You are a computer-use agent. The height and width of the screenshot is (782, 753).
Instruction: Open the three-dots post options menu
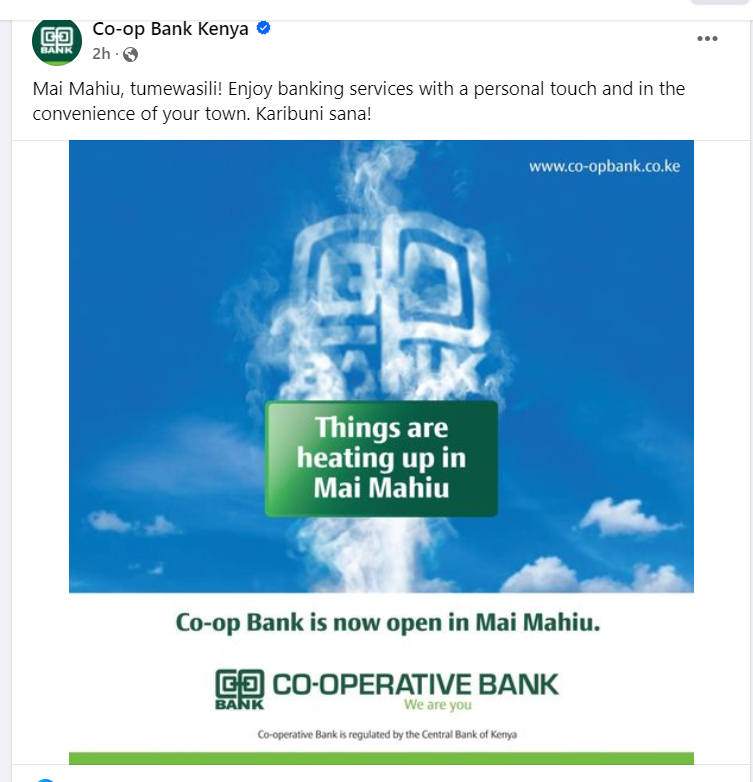click(707, 38)
